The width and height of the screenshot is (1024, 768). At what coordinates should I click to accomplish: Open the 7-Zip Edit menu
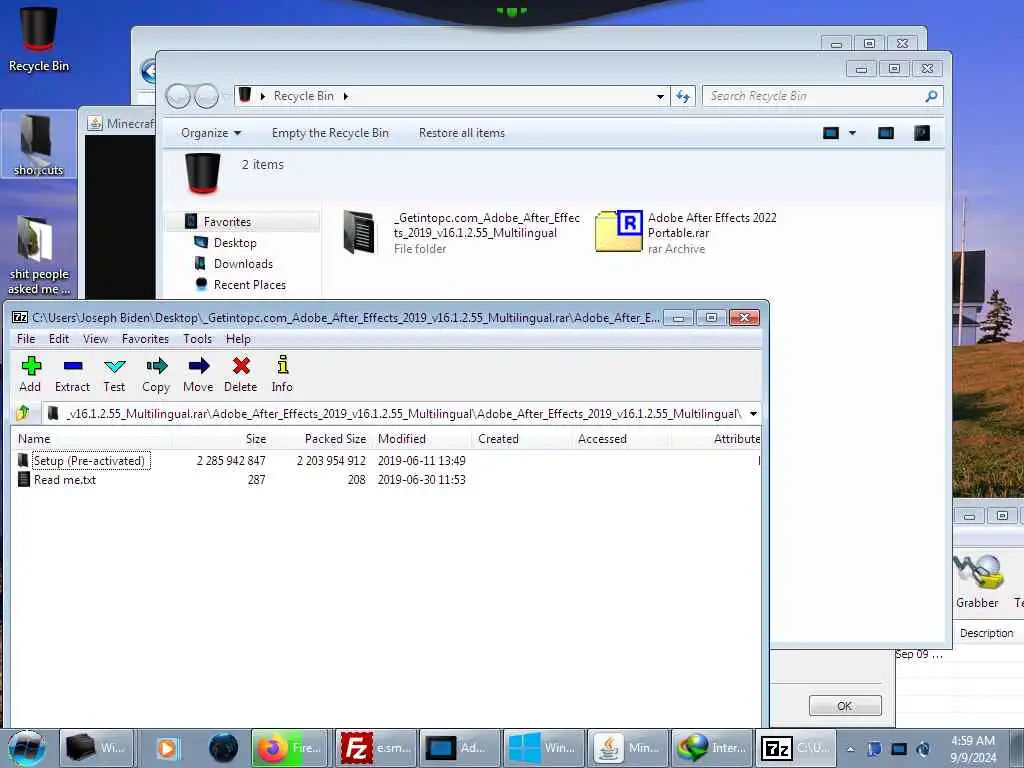[x=59, y=339]
